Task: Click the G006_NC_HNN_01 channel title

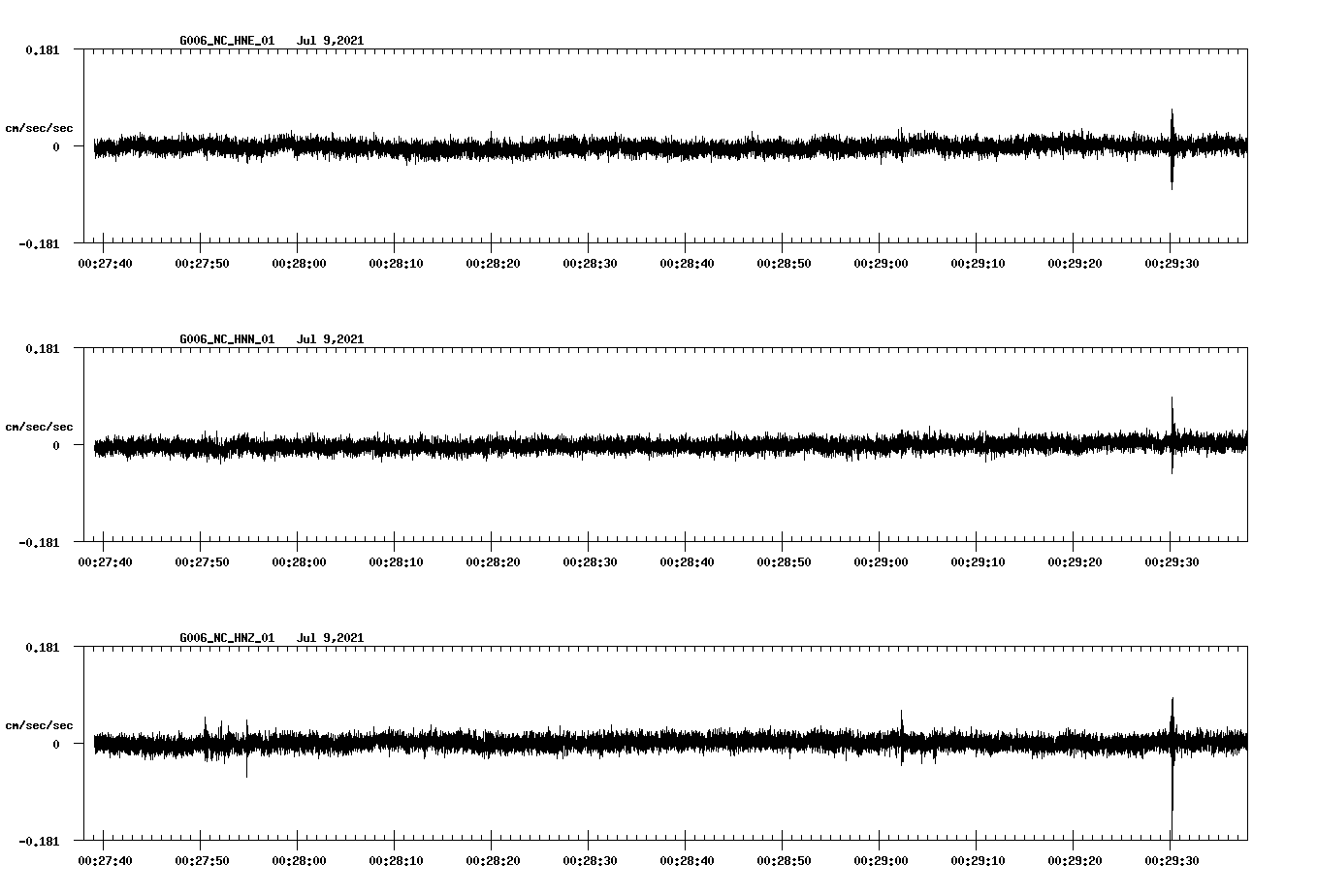Action: [225, 338]
